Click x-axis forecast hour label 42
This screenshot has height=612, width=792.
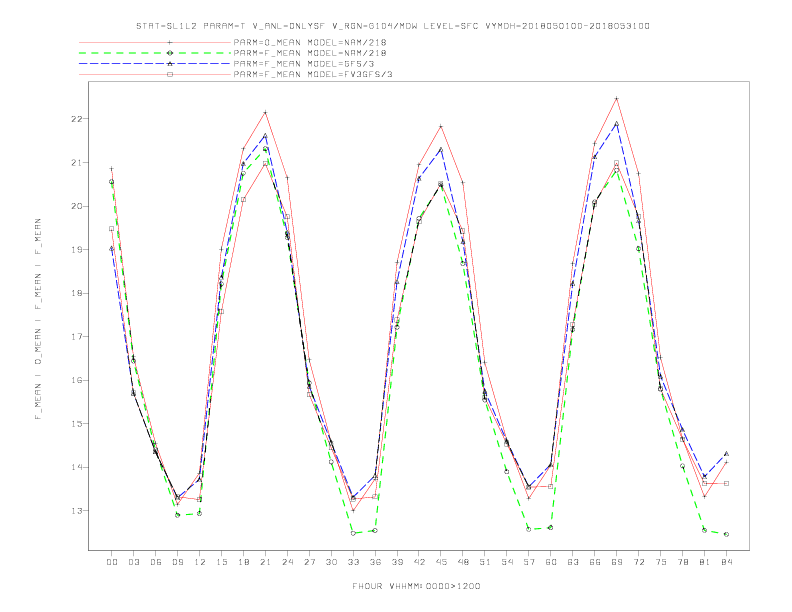(x=419, y=562)
